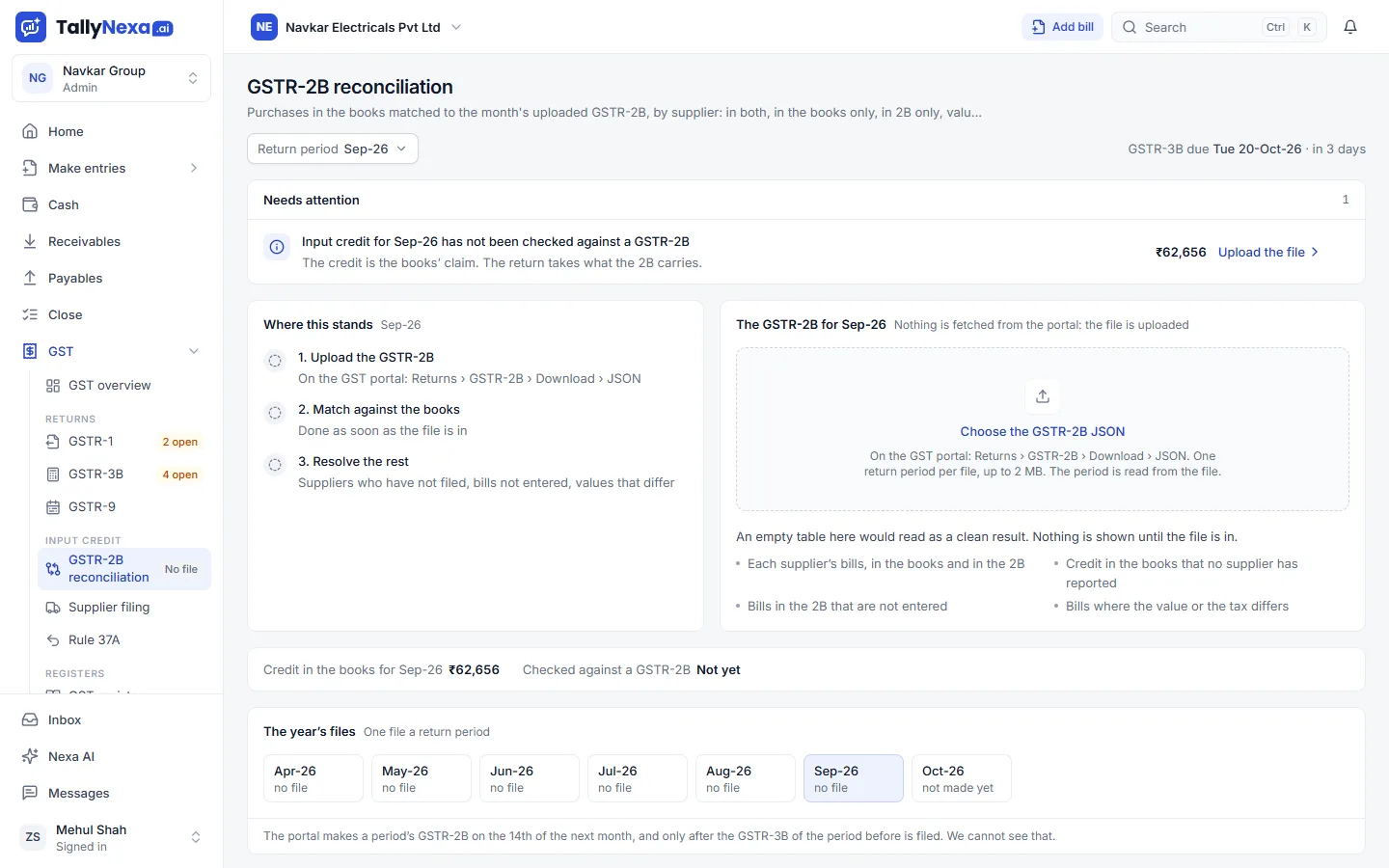This screenshot has height=868, width=1389.
Task: Open the GSTR-9 return
Action: [123, 506]
